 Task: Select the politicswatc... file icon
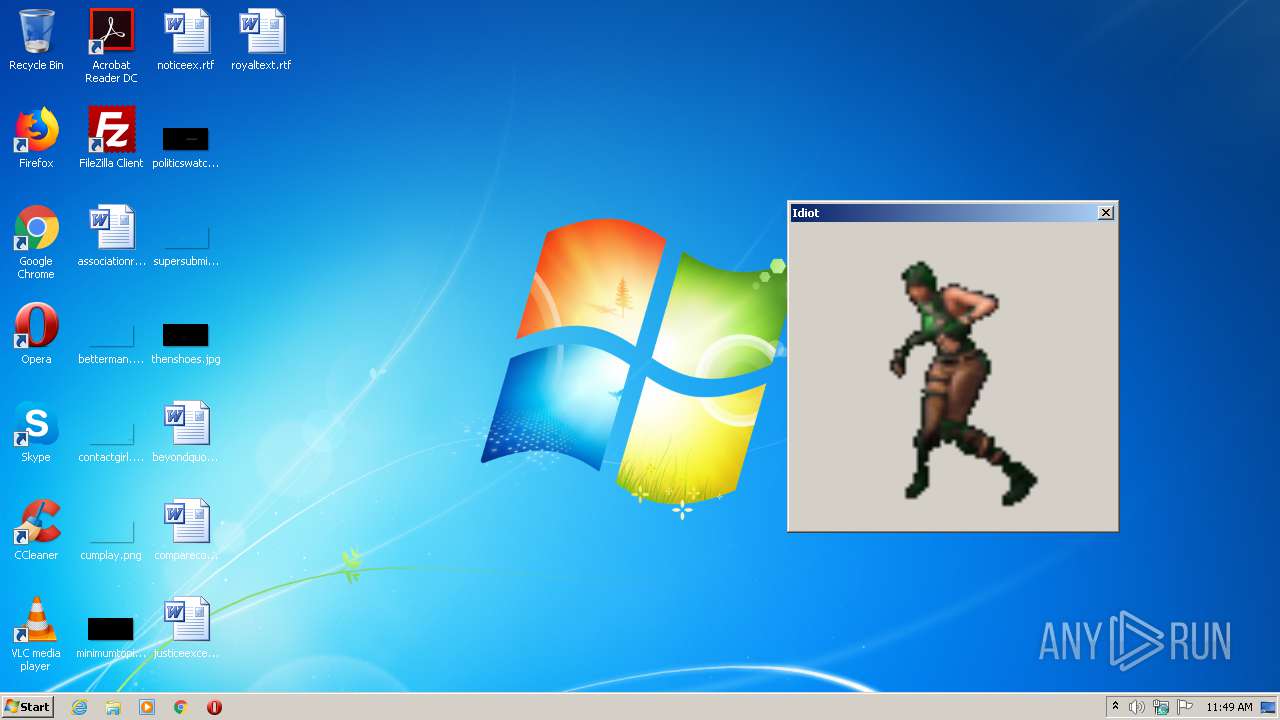coord(186,146)
